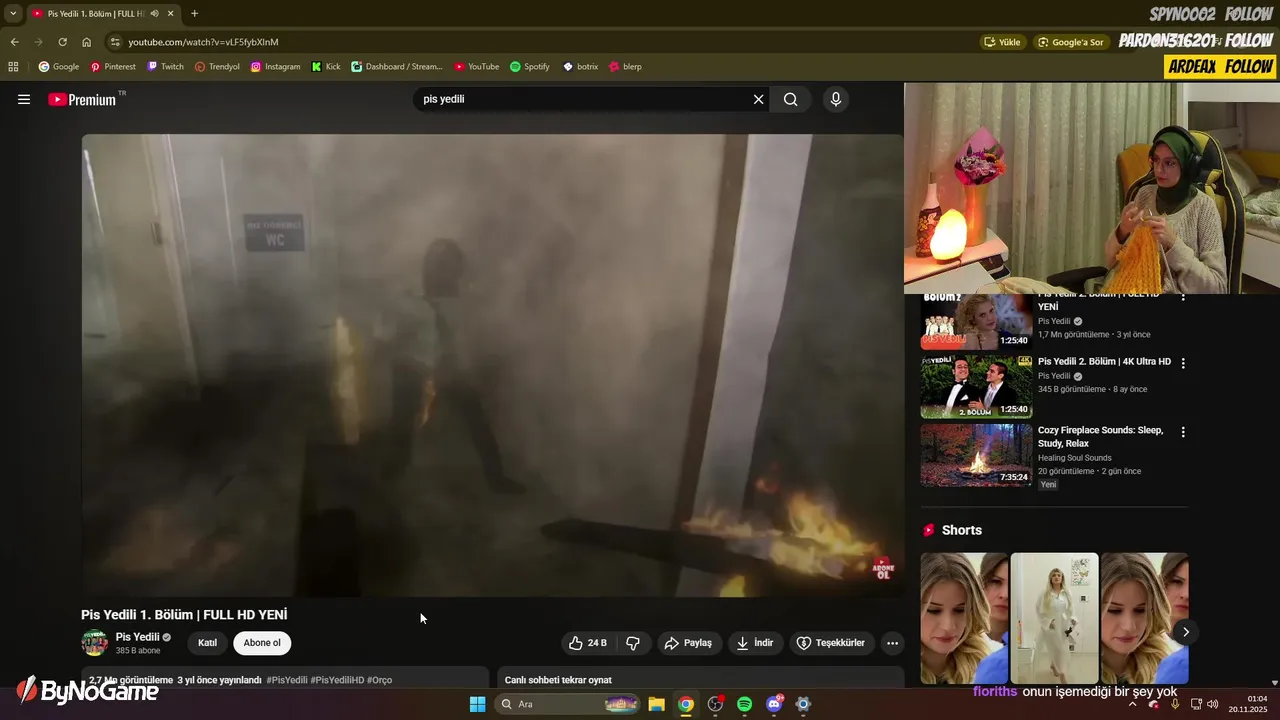
Task: Open options for Cozy Fireplace Sounds video
Action: 1183,432
